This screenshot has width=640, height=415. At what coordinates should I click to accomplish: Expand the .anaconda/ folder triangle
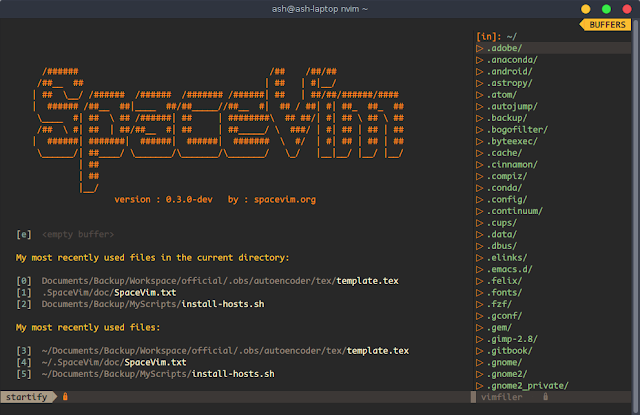480,60
